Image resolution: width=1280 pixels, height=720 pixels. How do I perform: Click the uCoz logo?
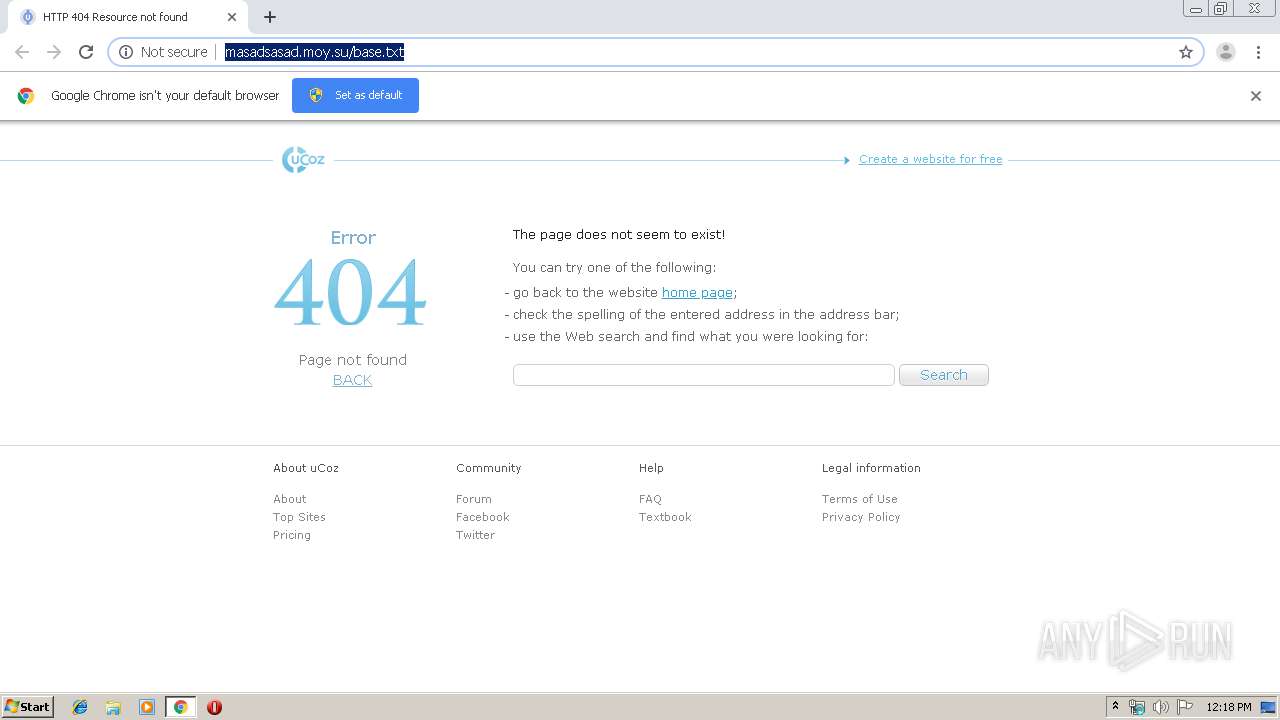(303, 160)
